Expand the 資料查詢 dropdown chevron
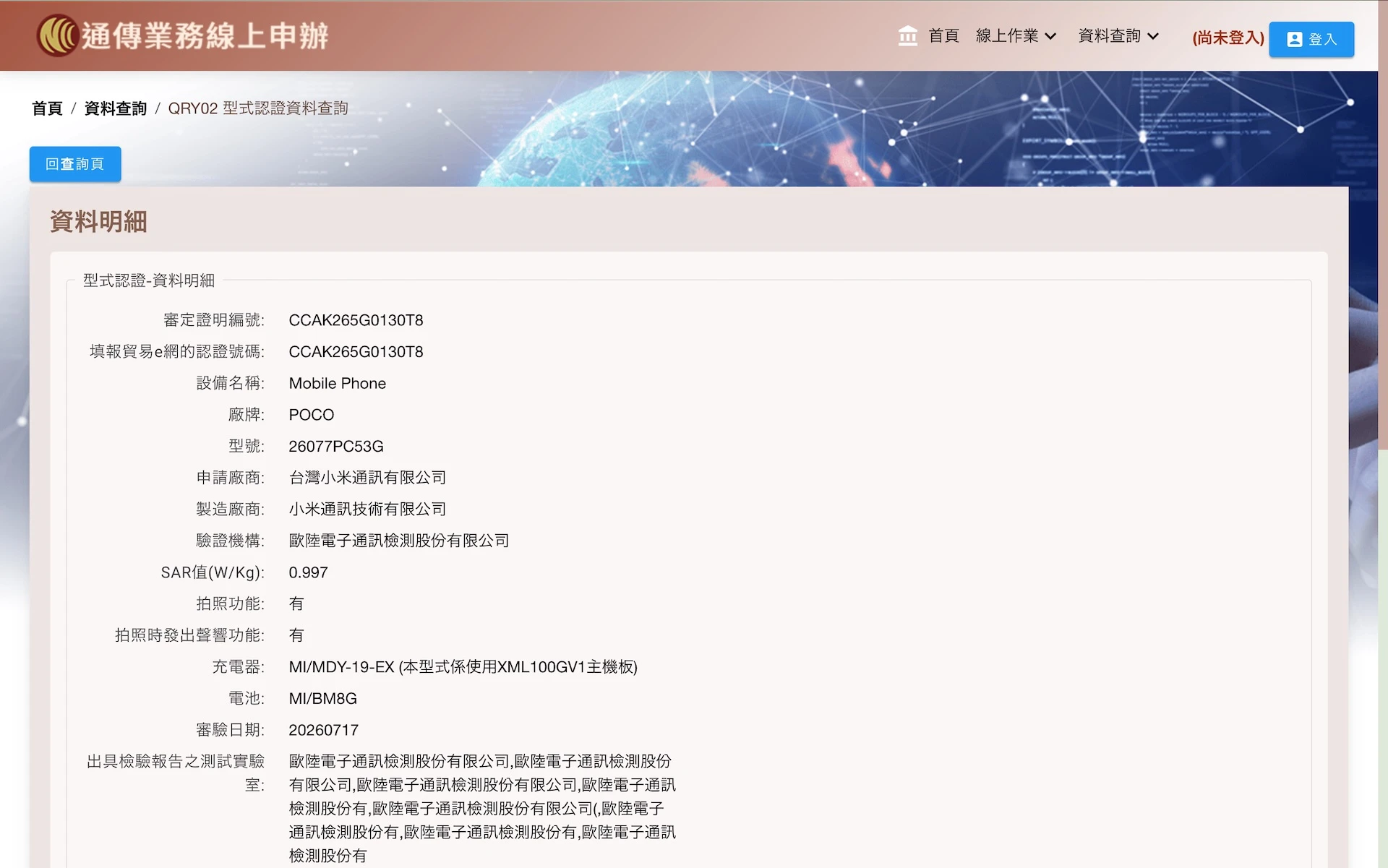The width and height of the screenshot is (1388, 868). point(1153,36)
